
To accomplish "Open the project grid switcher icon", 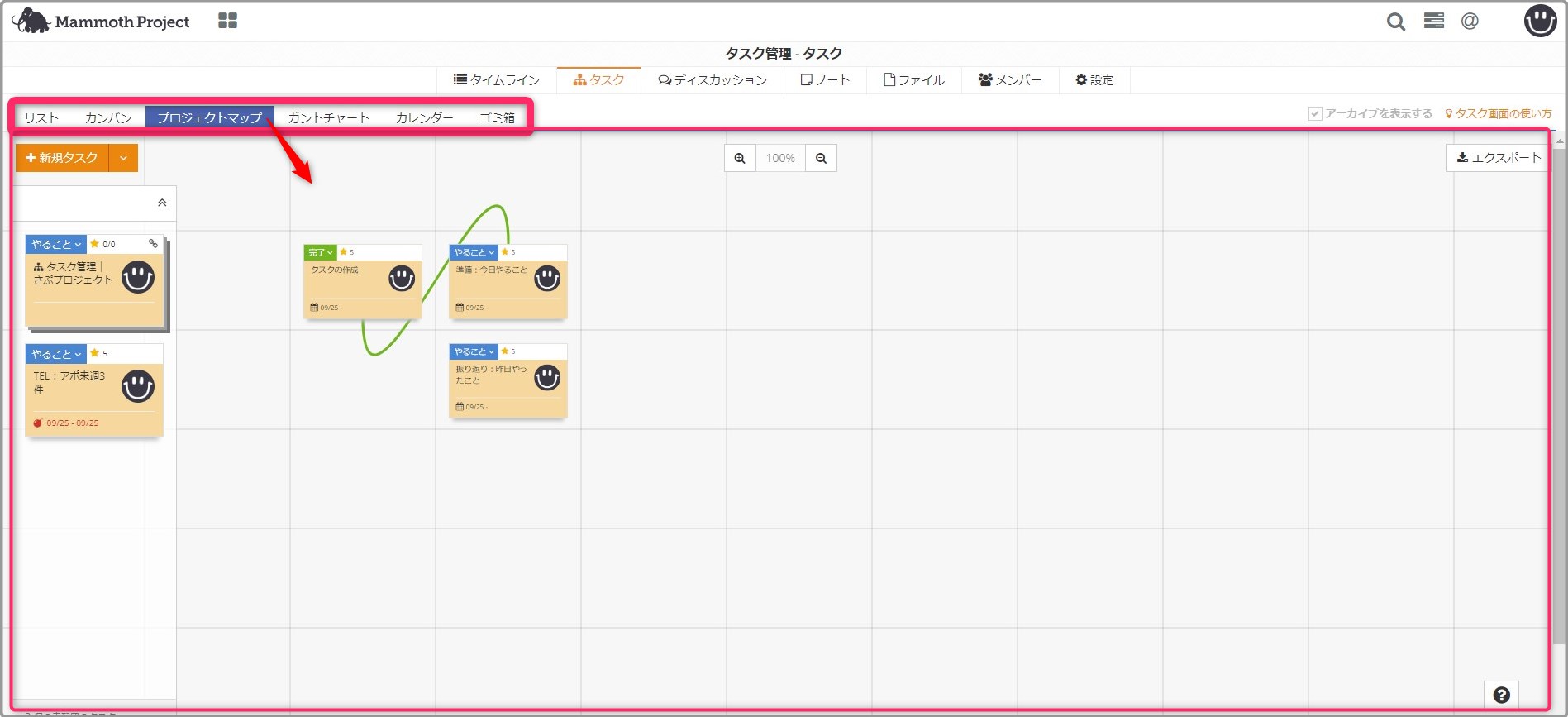I will 227,21.
